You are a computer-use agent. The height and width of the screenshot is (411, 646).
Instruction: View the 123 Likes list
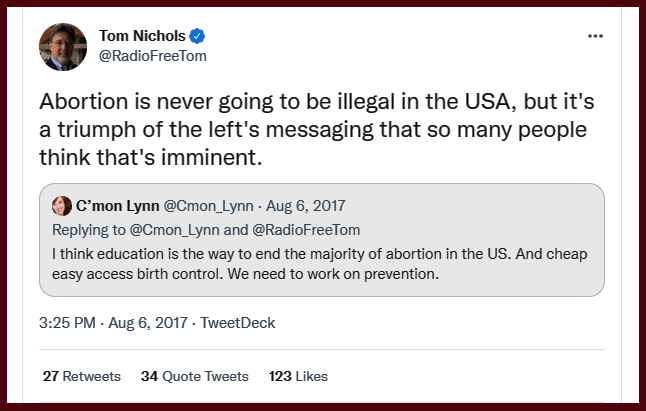click(298, 376)
